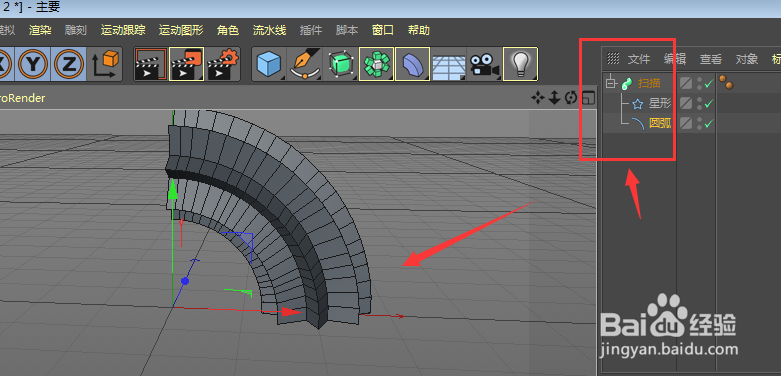Screen dimensions: 781x376
Task: Toggle visibility dots for 圆弧
Action: click(699, 123)
